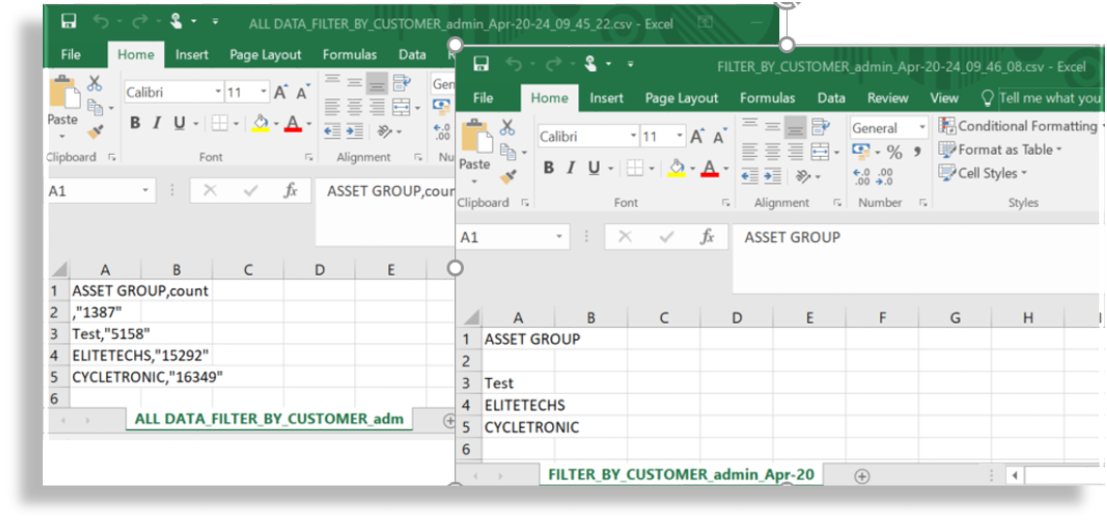Screen dimensions: 1107x524
Task: Save the ALL DATA workbook in back window
Action: coord(68,22)
